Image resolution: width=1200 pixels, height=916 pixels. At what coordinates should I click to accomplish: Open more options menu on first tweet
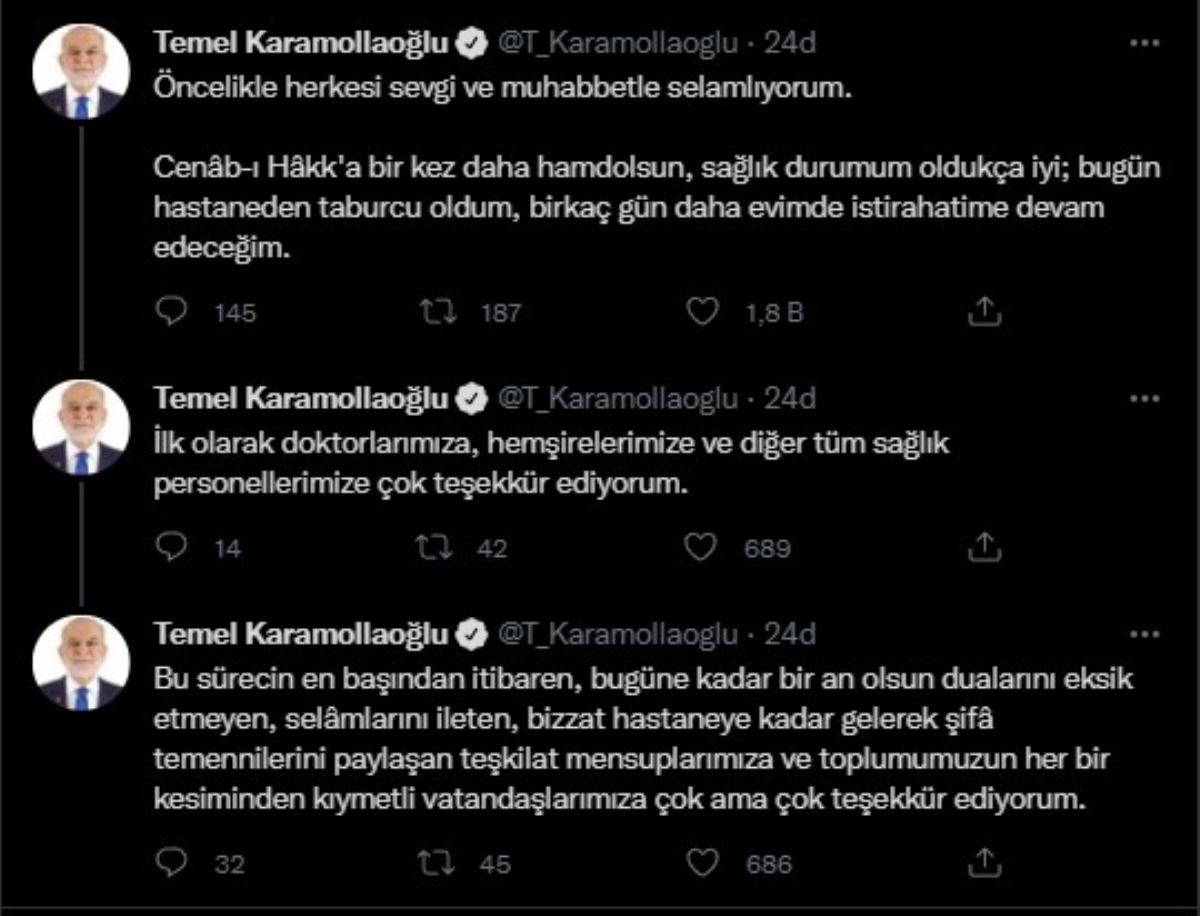point(1144,44)
